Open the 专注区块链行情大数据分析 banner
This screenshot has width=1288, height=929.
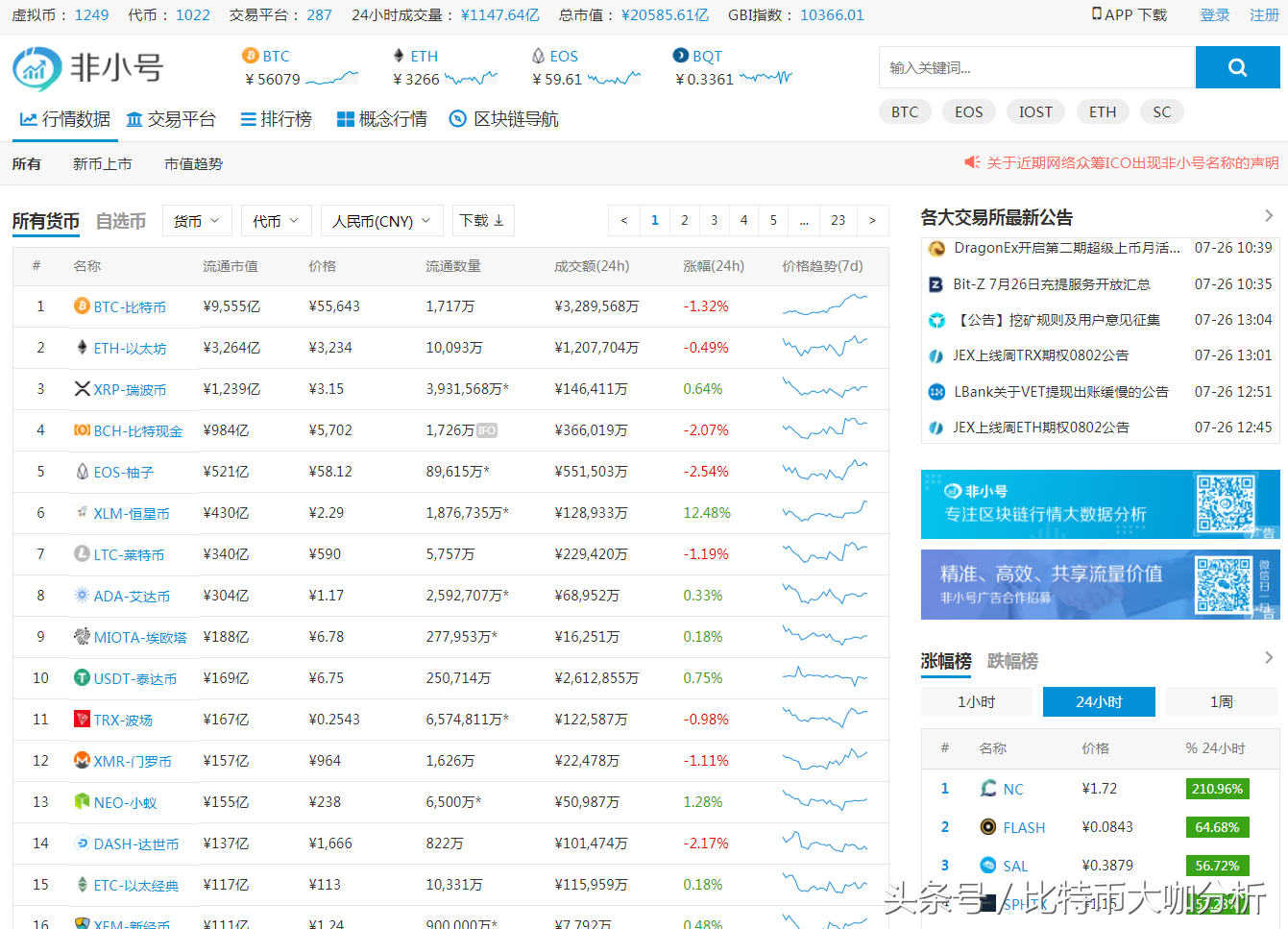tap(1101, 504)
